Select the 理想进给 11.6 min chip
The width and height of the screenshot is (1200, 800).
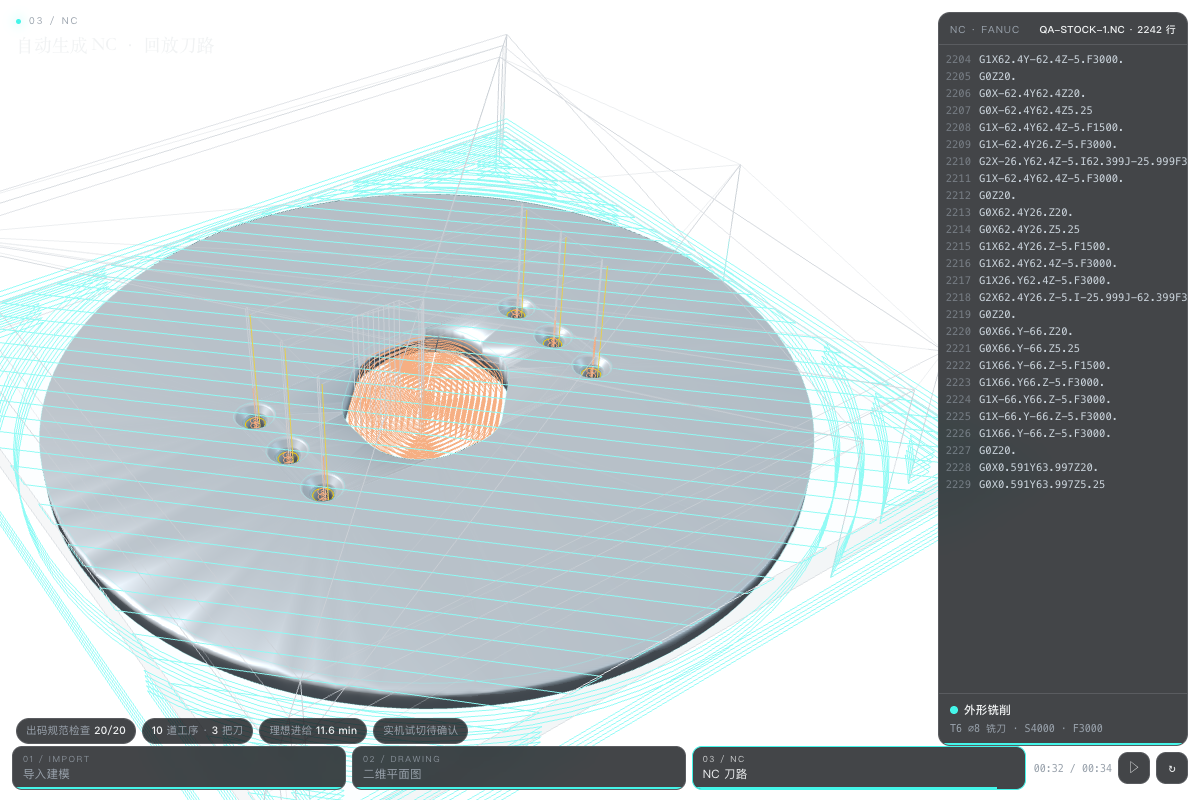[313, 731]
